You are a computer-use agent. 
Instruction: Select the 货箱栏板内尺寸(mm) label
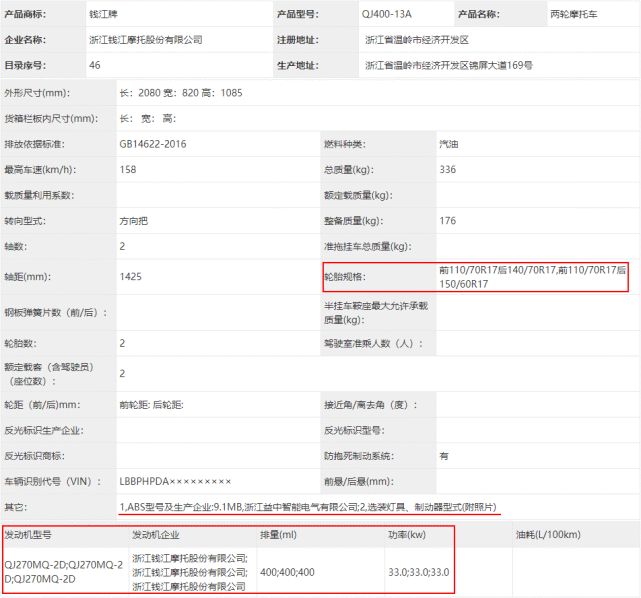click(x=51, y=119)
